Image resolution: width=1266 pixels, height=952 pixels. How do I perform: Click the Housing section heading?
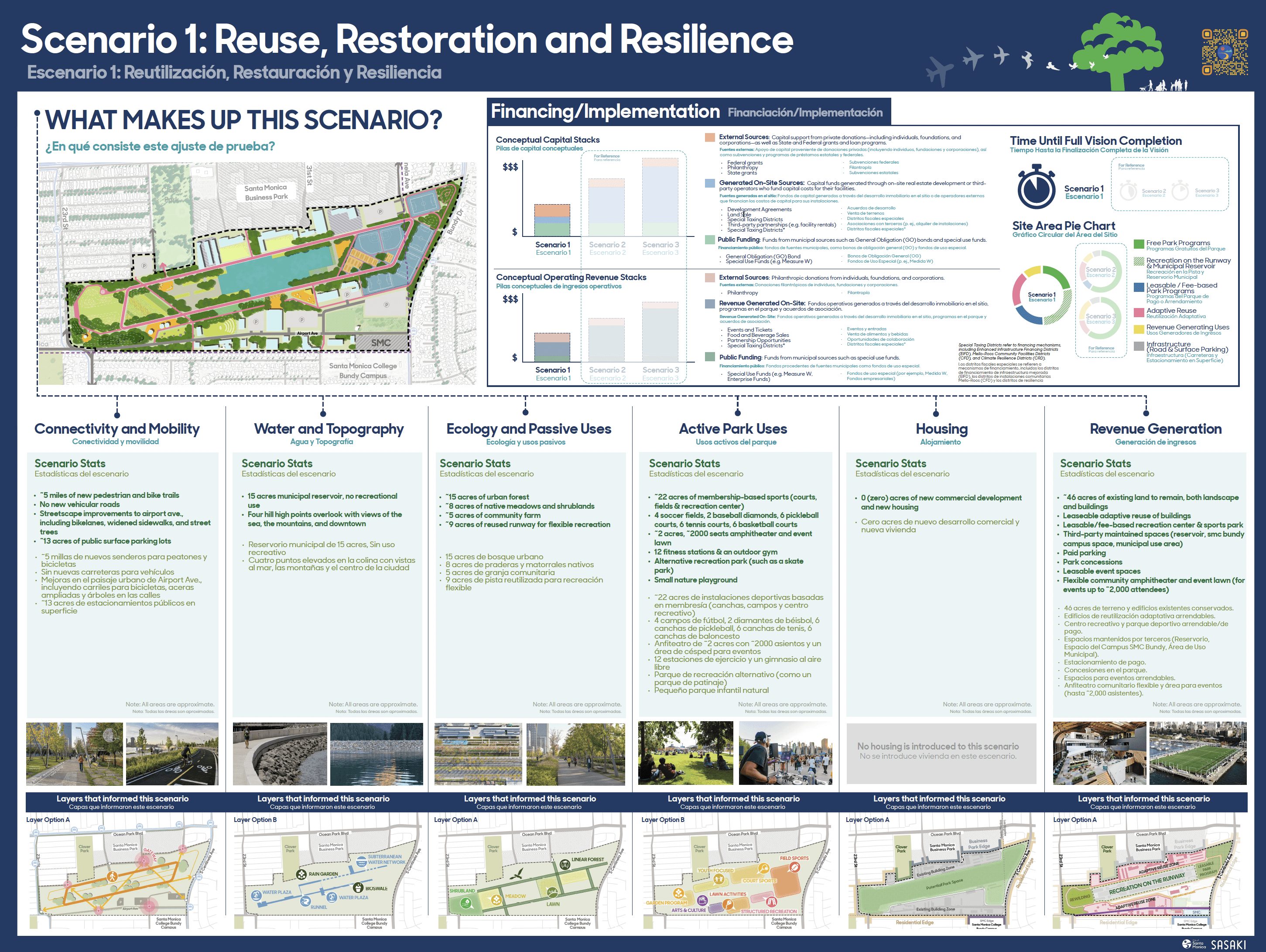[x=941, y=429]
